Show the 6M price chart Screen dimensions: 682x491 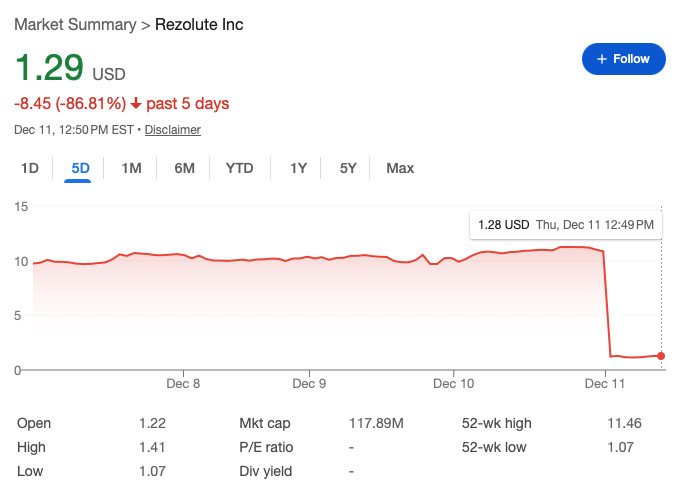184,168
